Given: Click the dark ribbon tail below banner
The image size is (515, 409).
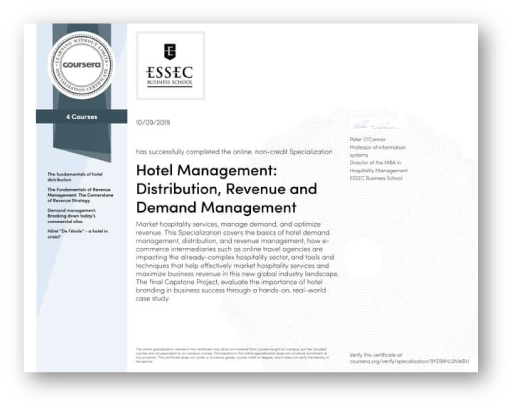Looking at the screenshot, I should coord(82,142).
